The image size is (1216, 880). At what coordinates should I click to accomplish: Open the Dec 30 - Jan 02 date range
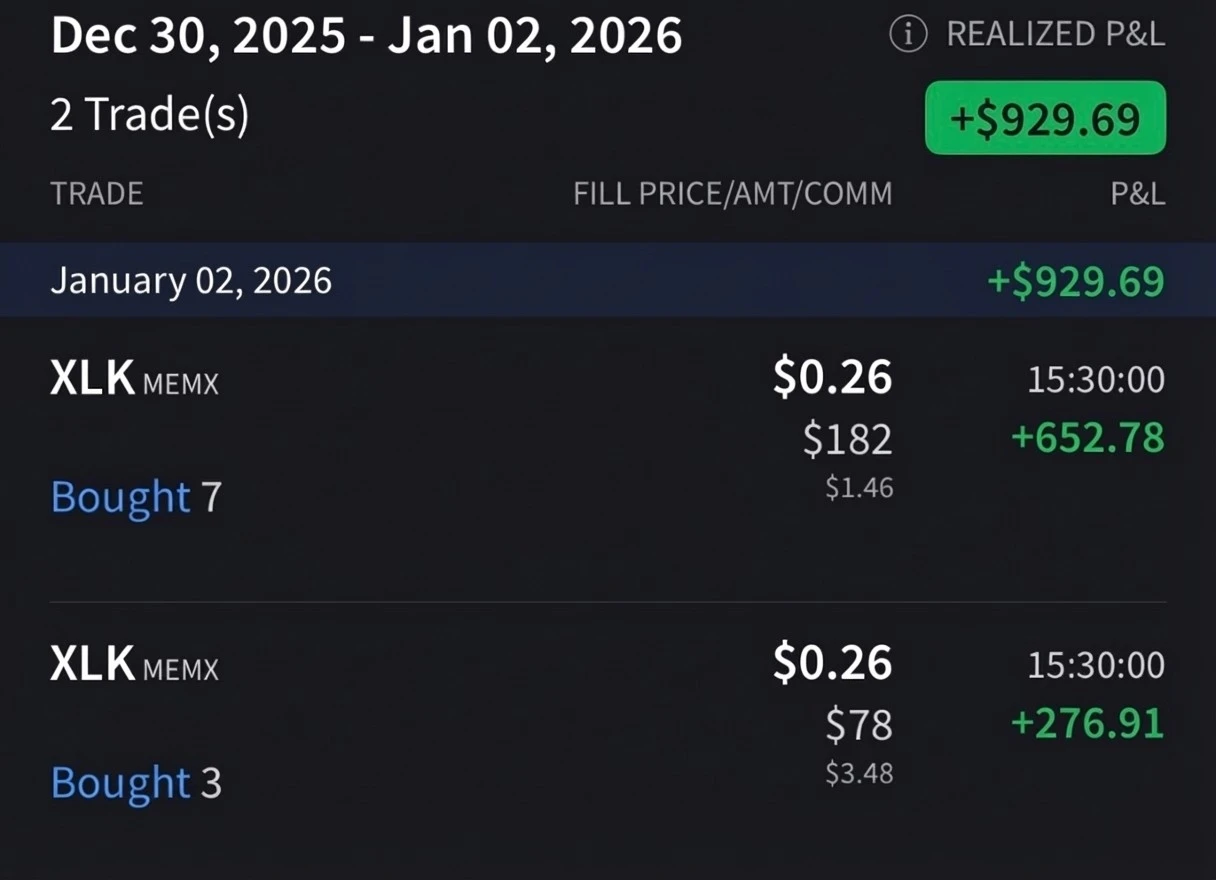366,36
